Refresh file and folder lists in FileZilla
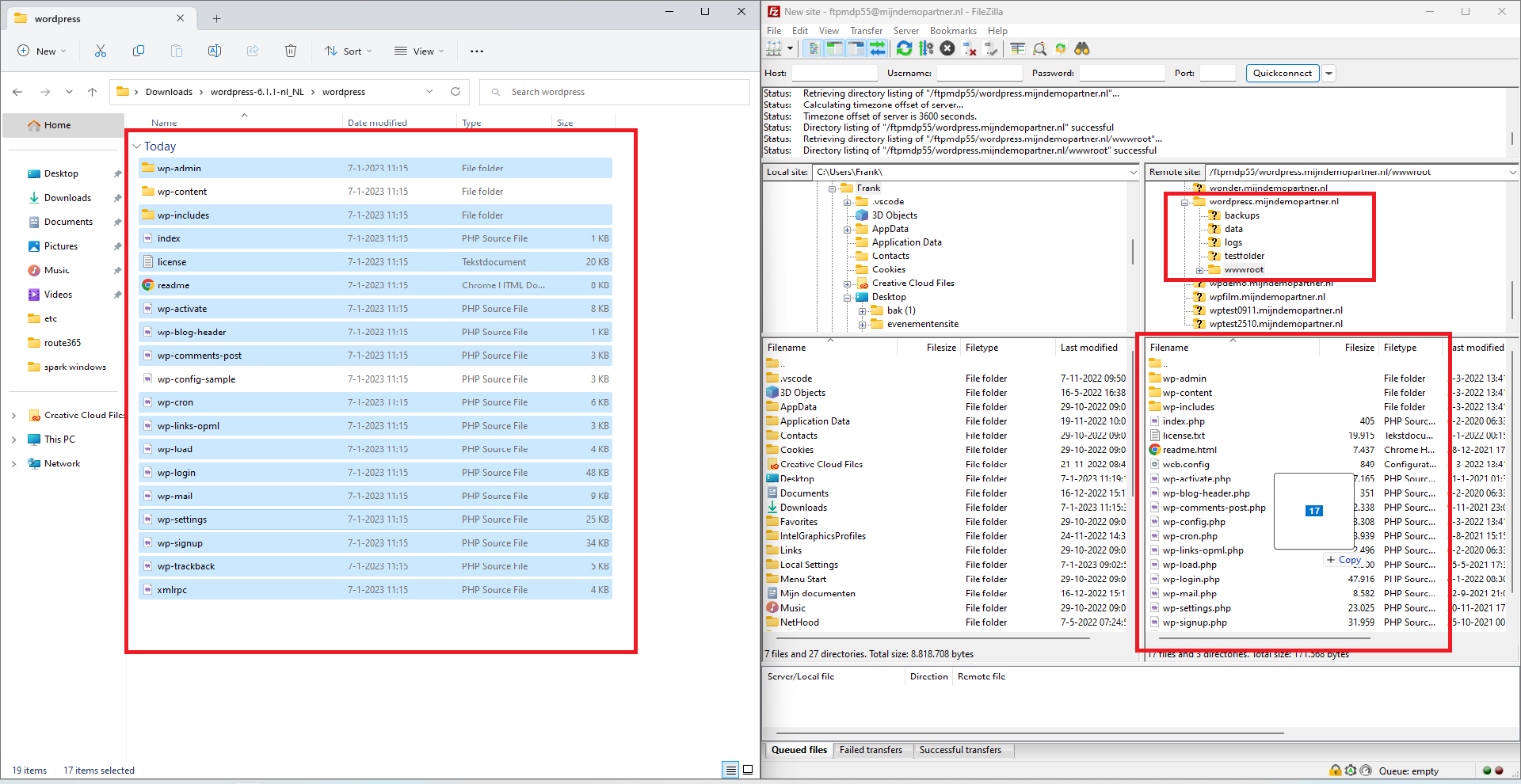1521x784 pixels. point(904,49)
